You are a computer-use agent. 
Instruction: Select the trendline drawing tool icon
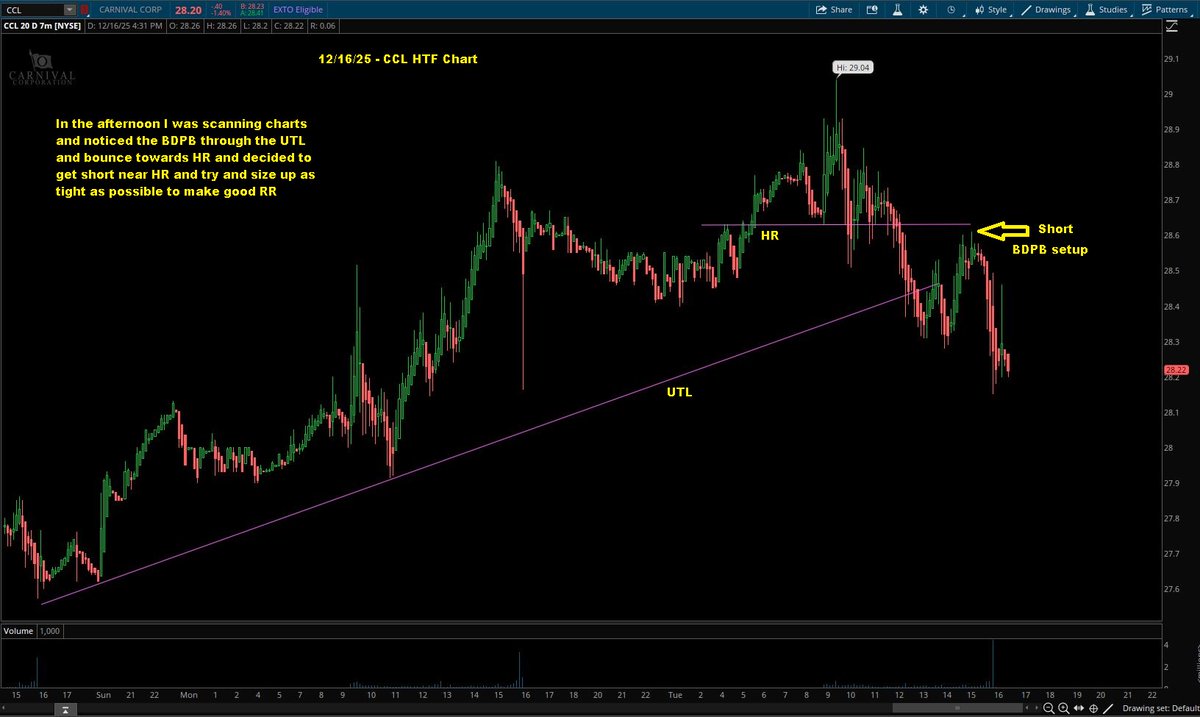pos(1108,708)
